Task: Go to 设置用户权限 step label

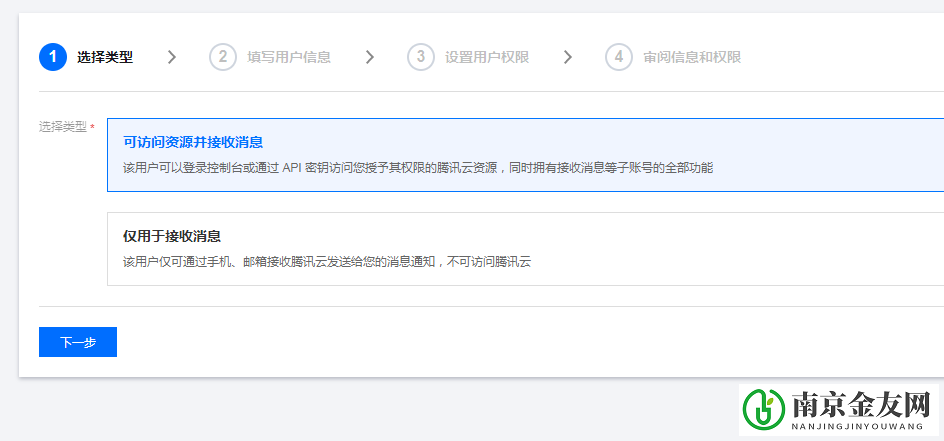Action: (x=487, y=57)
